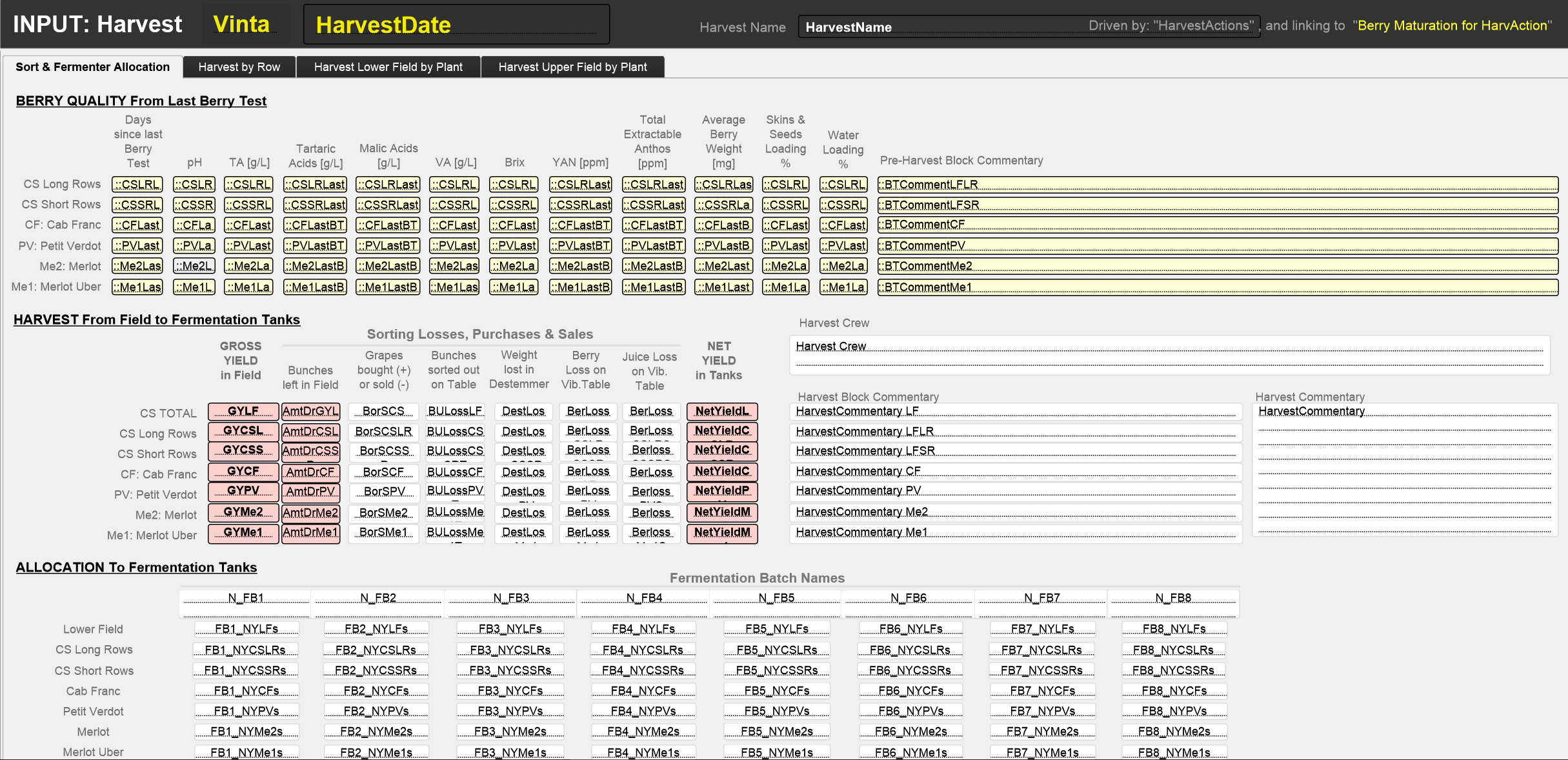Click the N_FB5 batch name field
Screen dimensions: 1568x760
pyautogui.click(x=776, y=603)
